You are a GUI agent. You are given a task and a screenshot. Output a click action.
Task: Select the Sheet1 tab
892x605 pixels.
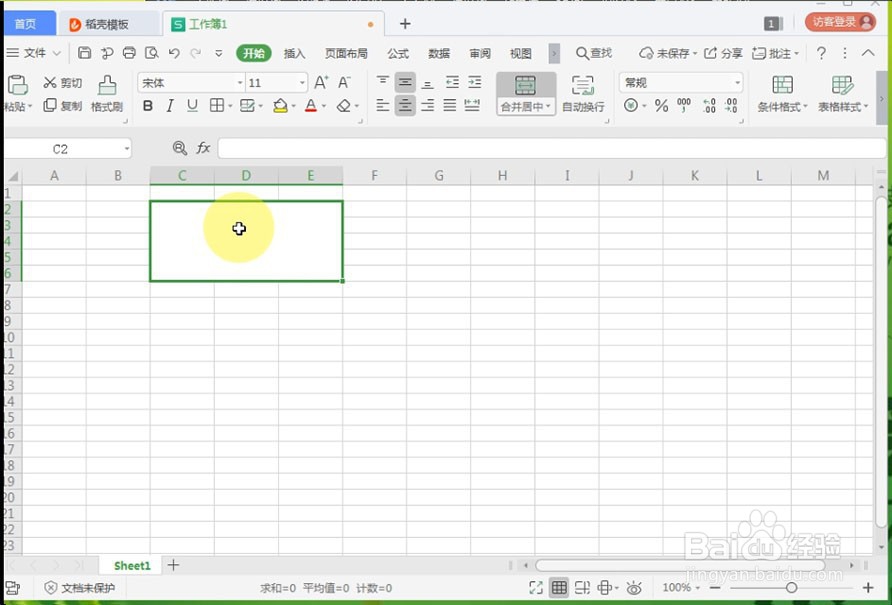[x=132, y=566]
